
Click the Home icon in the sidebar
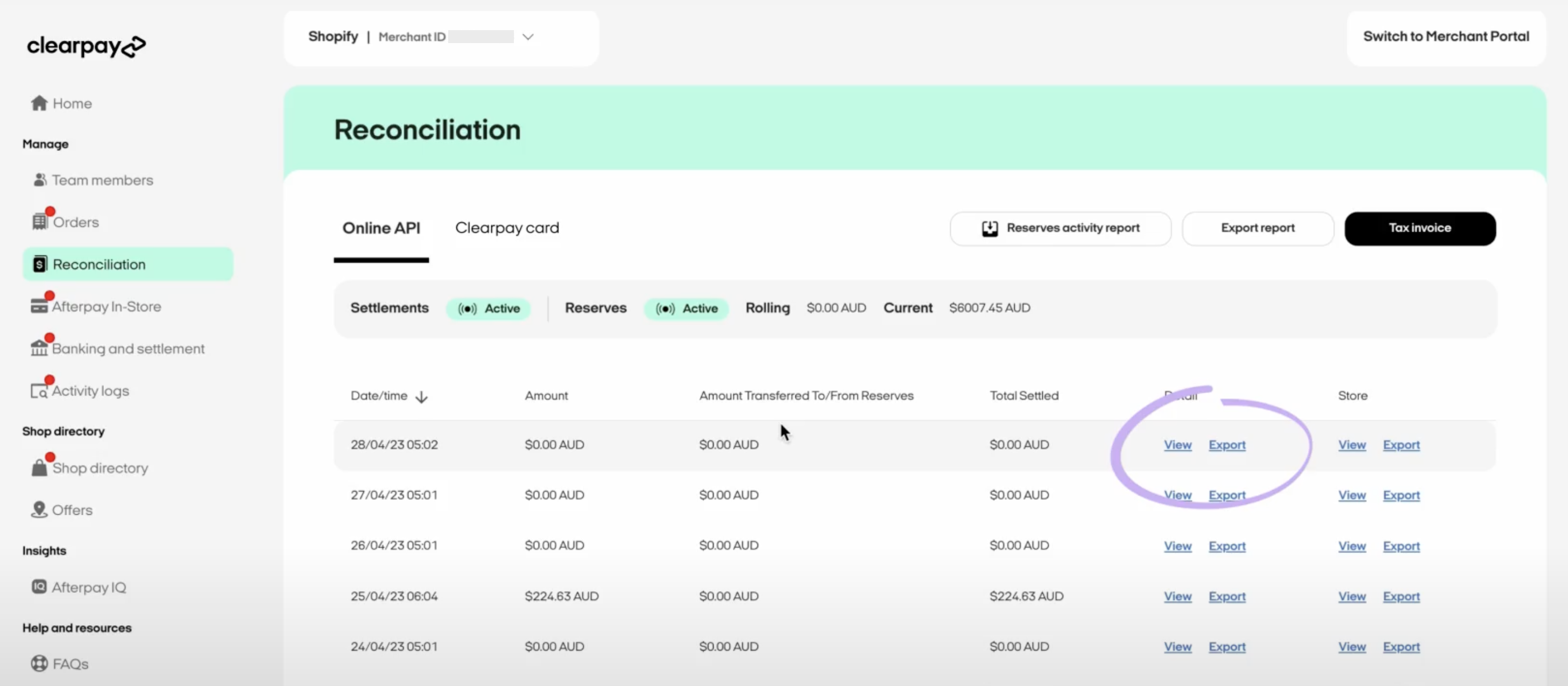coord(39,103)
